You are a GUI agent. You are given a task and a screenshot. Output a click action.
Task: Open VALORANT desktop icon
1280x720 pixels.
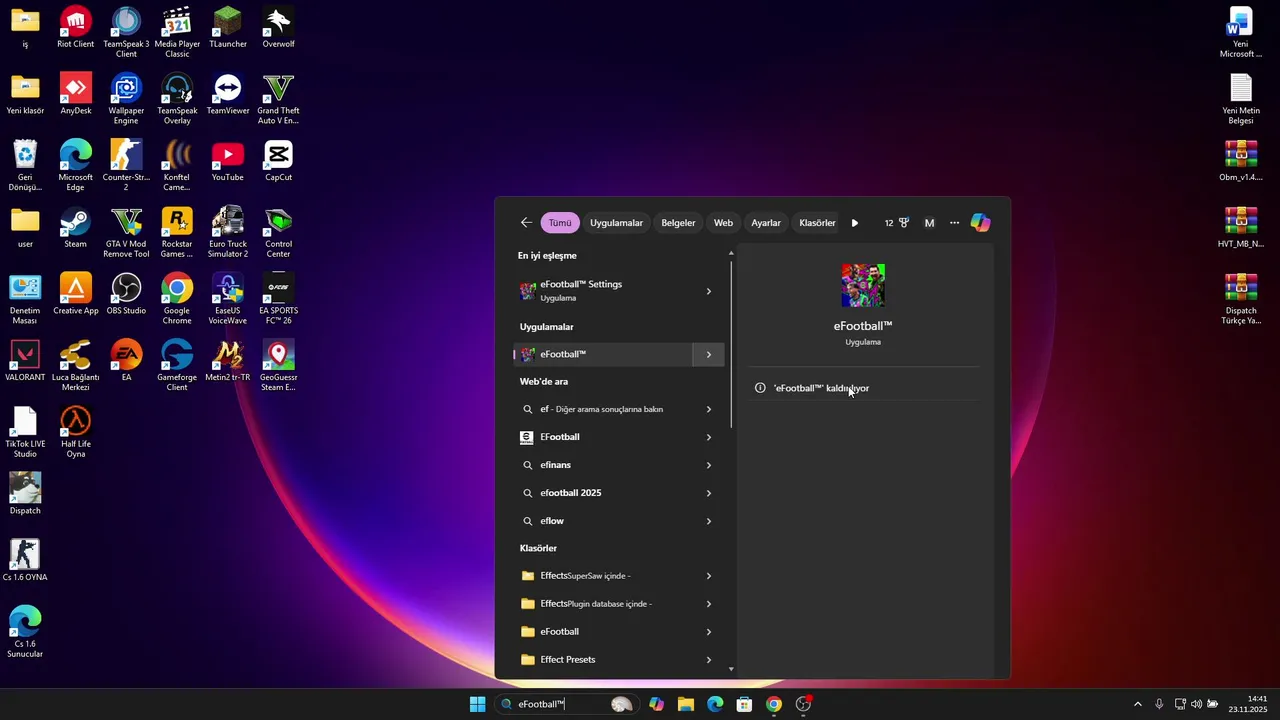[25, 361]
